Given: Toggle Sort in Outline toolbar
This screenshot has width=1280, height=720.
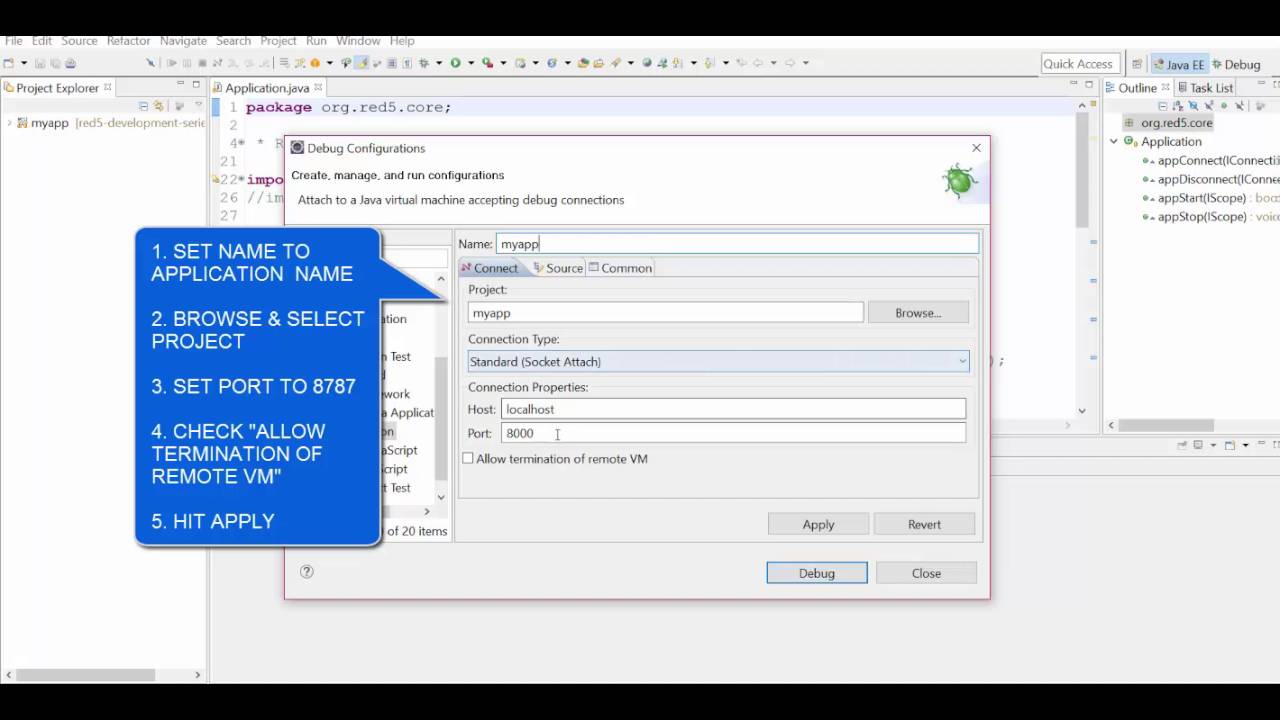Looking at the screenshot, I should coord(1177,105).
